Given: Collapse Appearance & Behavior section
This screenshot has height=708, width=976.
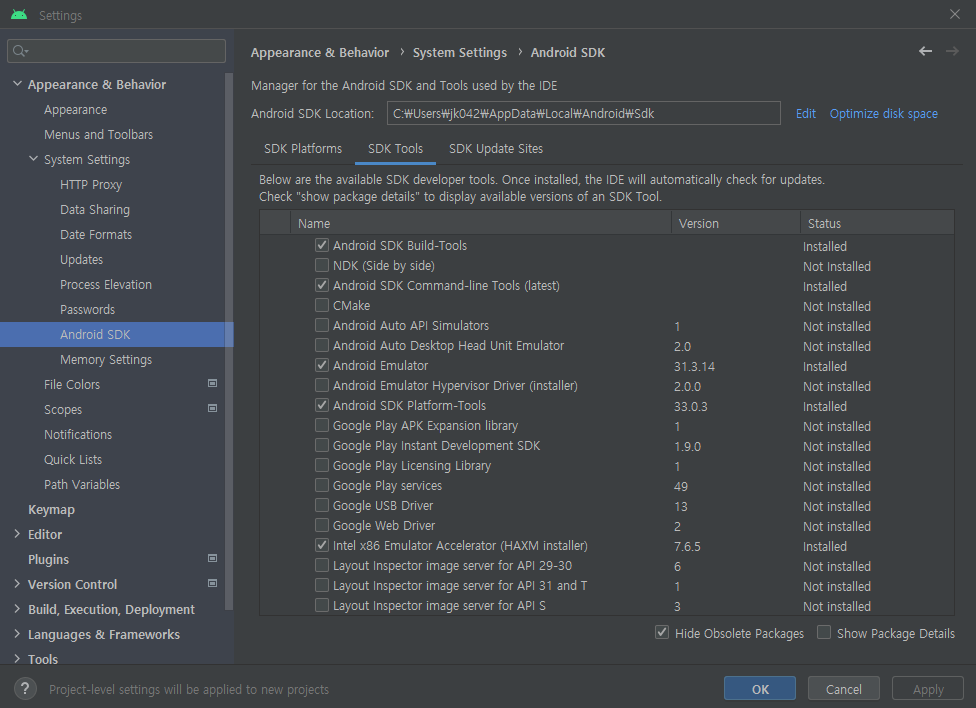Looking at the screenshot, I should [x=17, y=83].
